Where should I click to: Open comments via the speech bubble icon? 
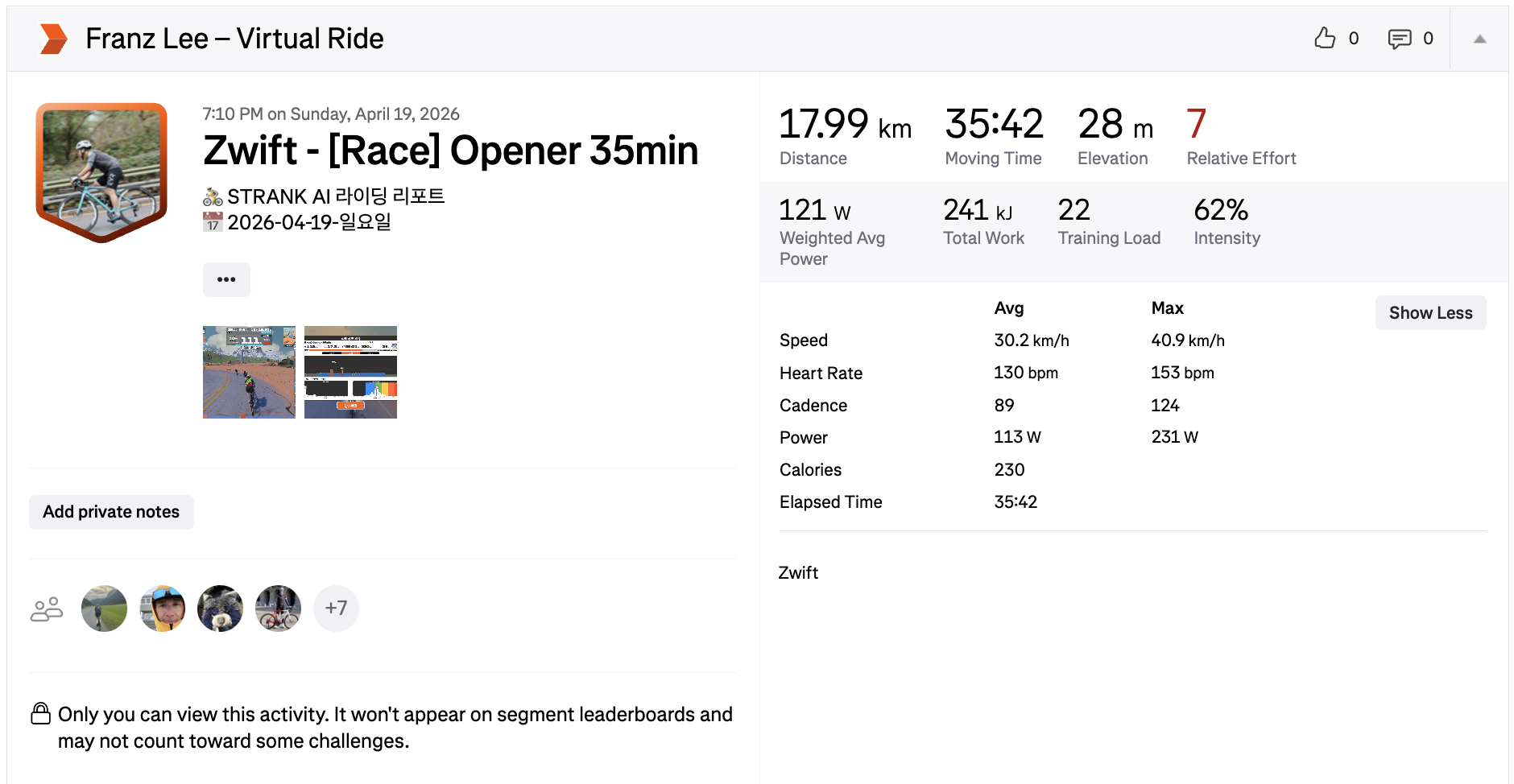point(1400,39)
